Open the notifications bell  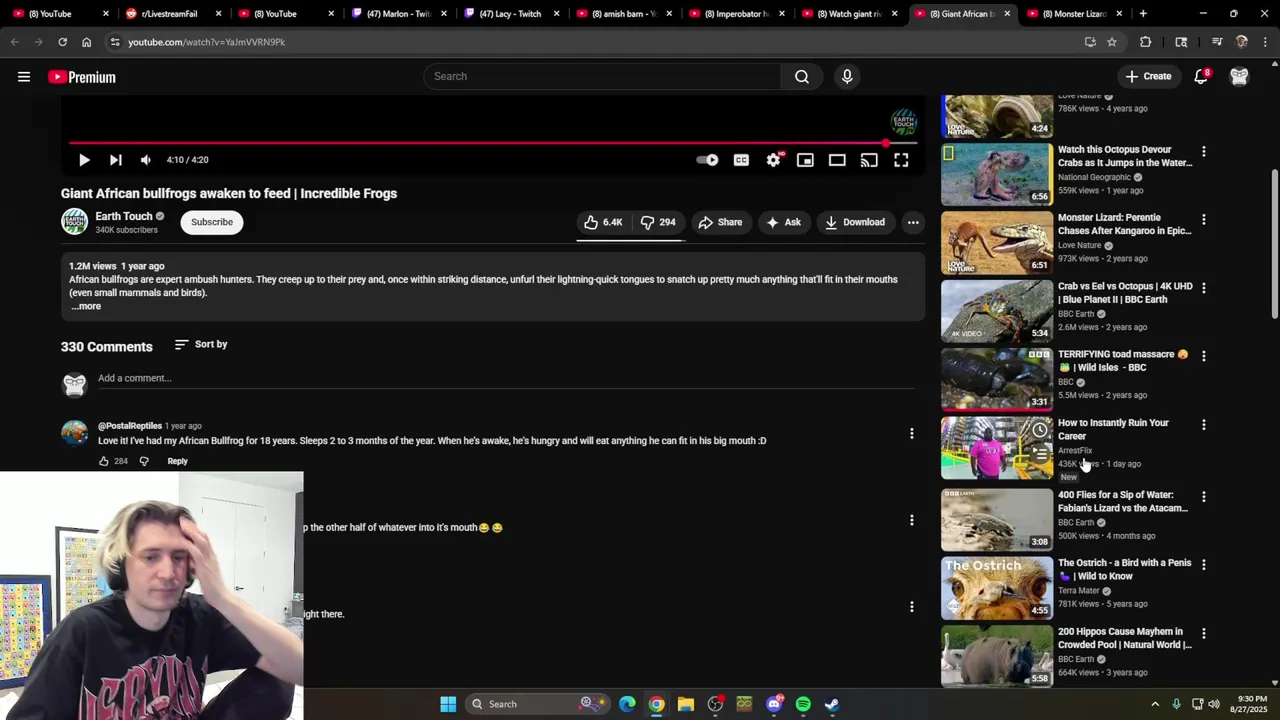click(x=1201, y=76)
